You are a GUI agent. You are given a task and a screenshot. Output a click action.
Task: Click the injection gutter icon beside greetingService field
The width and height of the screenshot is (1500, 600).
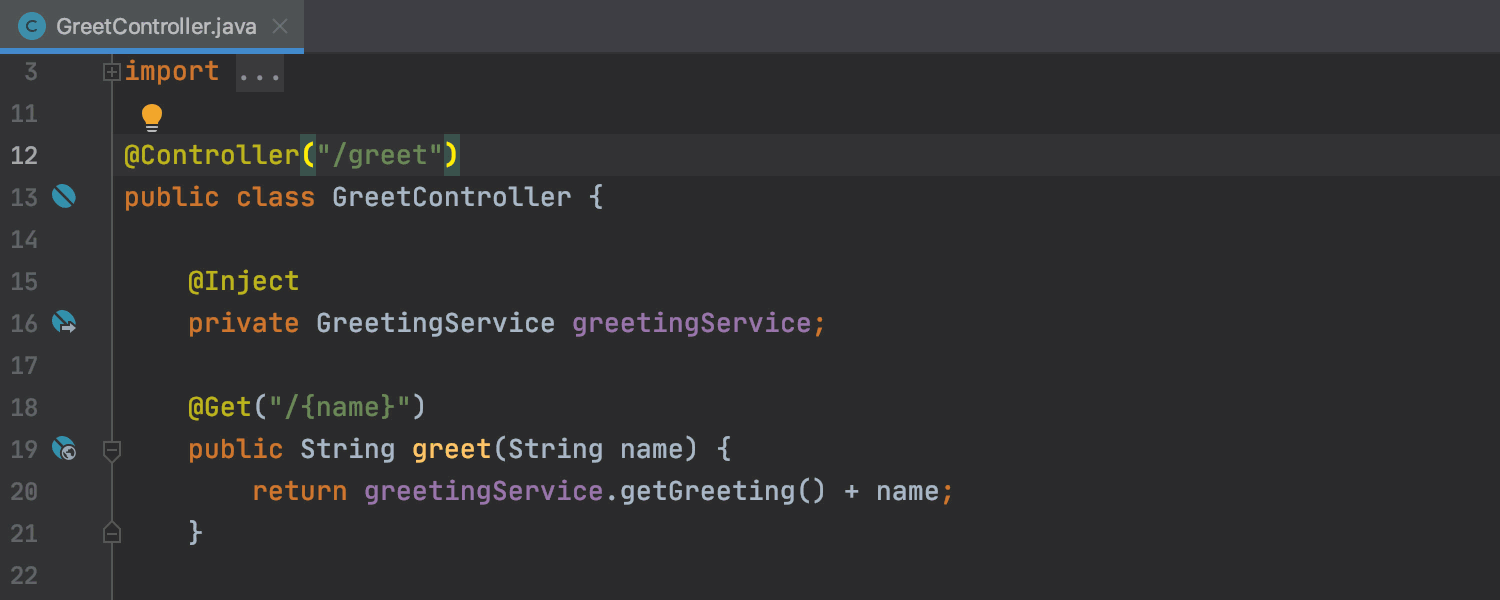click(64, 323)
